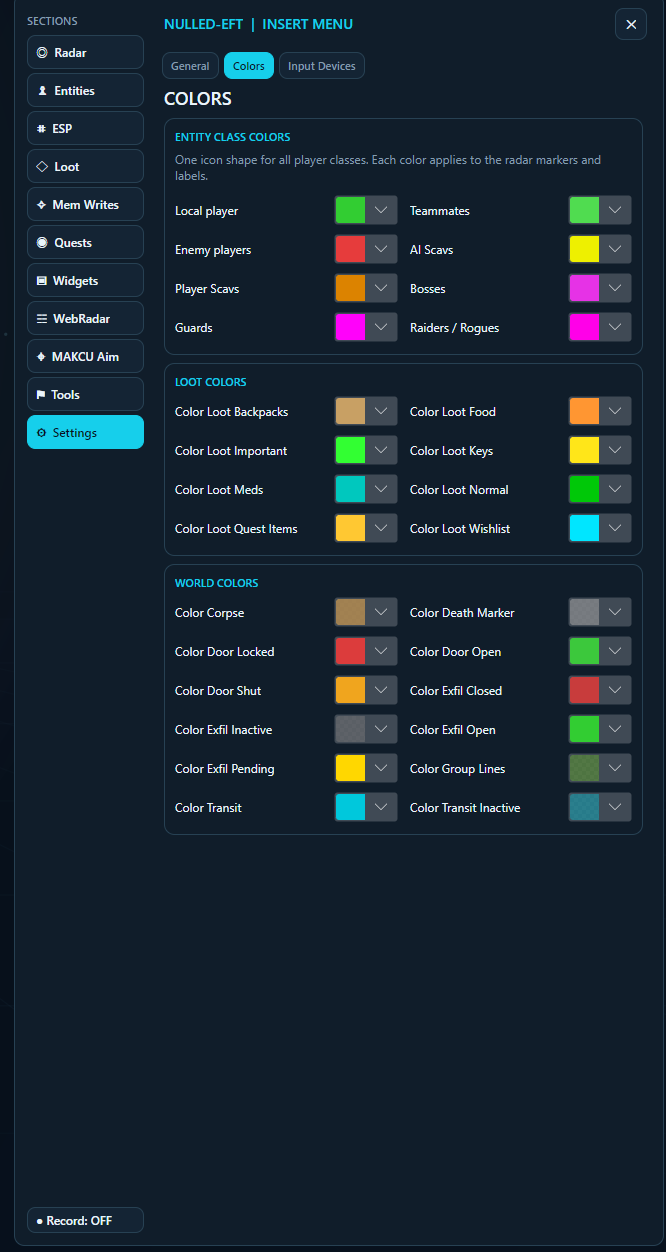Click the SECTIONS sidebar label
This screenshot has width=666, height=1252.
(52, 21)
